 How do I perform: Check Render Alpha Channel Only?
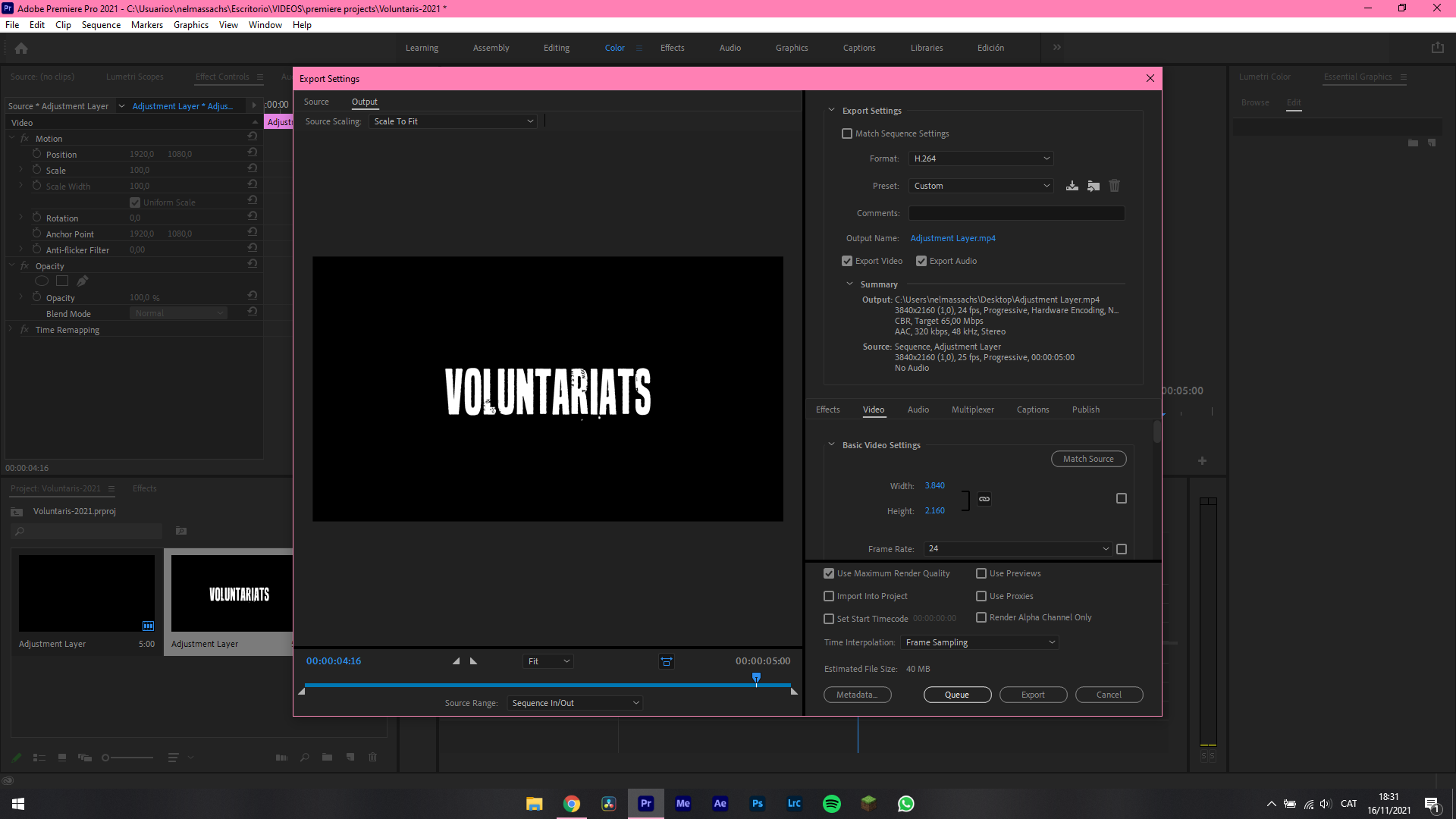tap(981, 617)
